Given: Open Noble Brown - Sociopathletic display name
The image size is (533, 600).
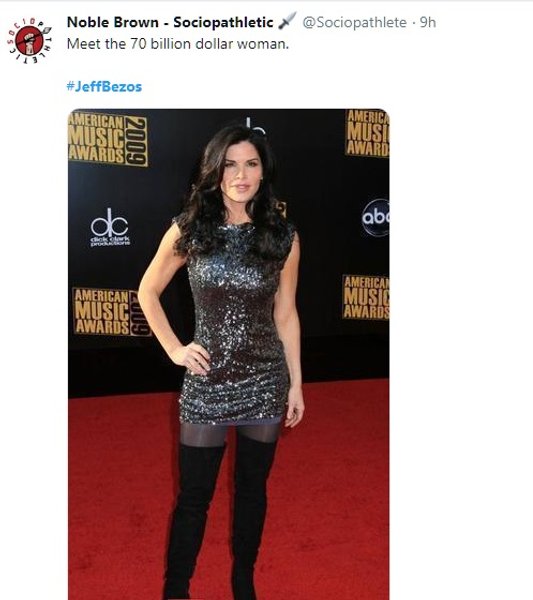Looking at the screenshot, I should (x=170, y=22).
